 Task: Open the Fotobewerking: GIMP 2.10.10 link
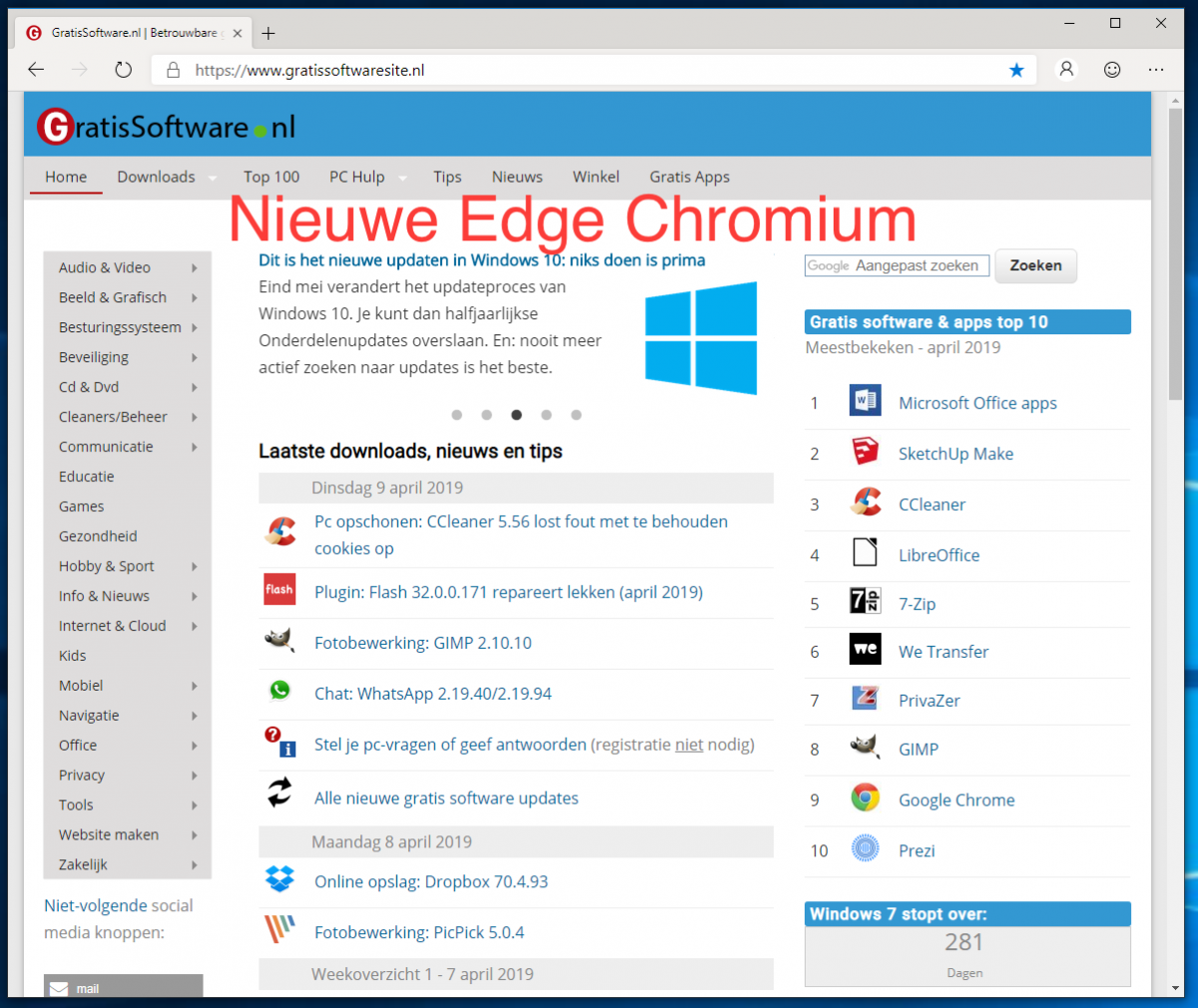tap(423, 643)
